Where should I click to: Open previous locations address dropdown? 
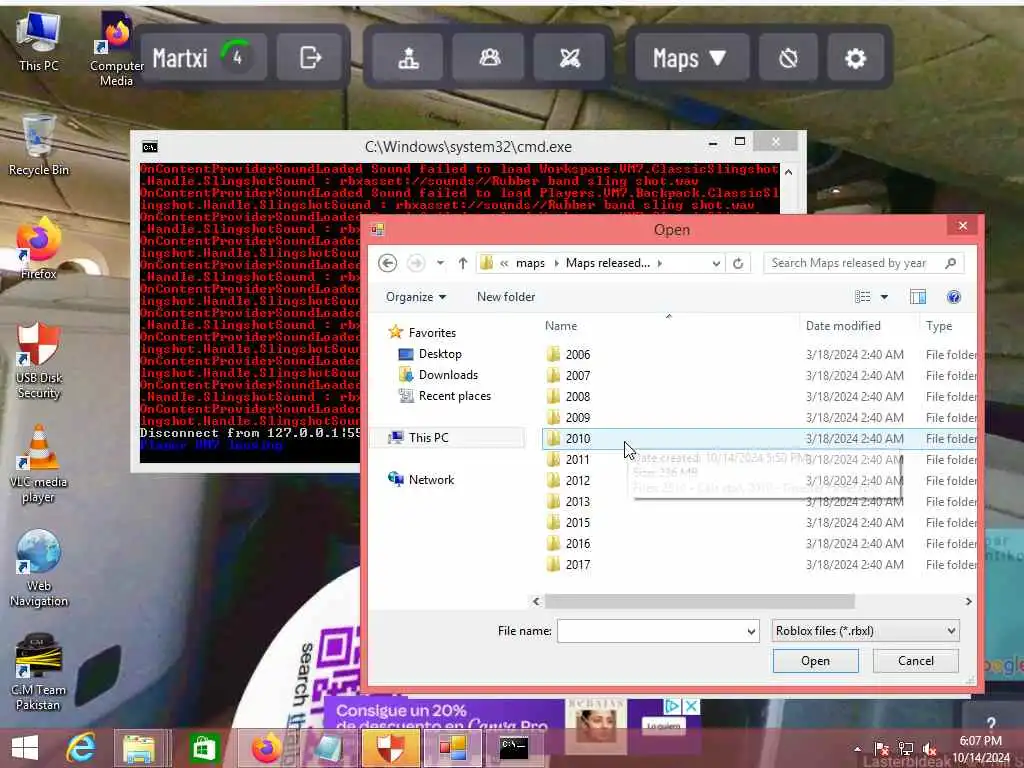(x=716, y=263)
